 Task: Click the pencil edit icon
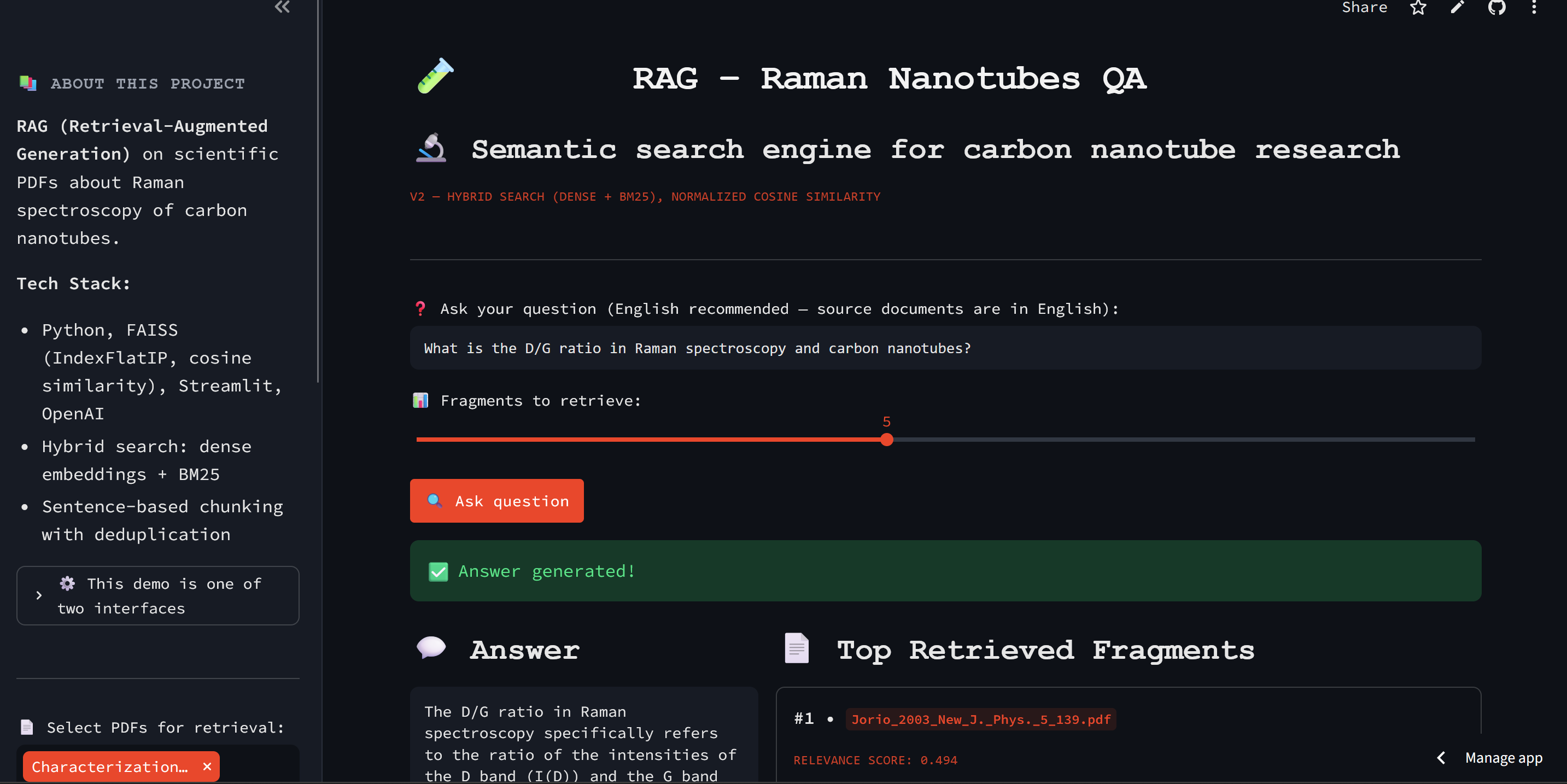1457,7
